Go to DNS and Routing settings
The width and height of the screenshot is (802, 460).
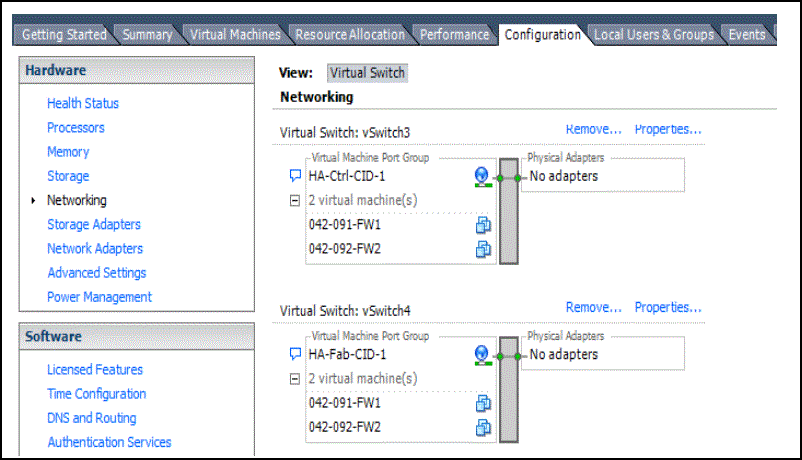click(x=92, y=418)
